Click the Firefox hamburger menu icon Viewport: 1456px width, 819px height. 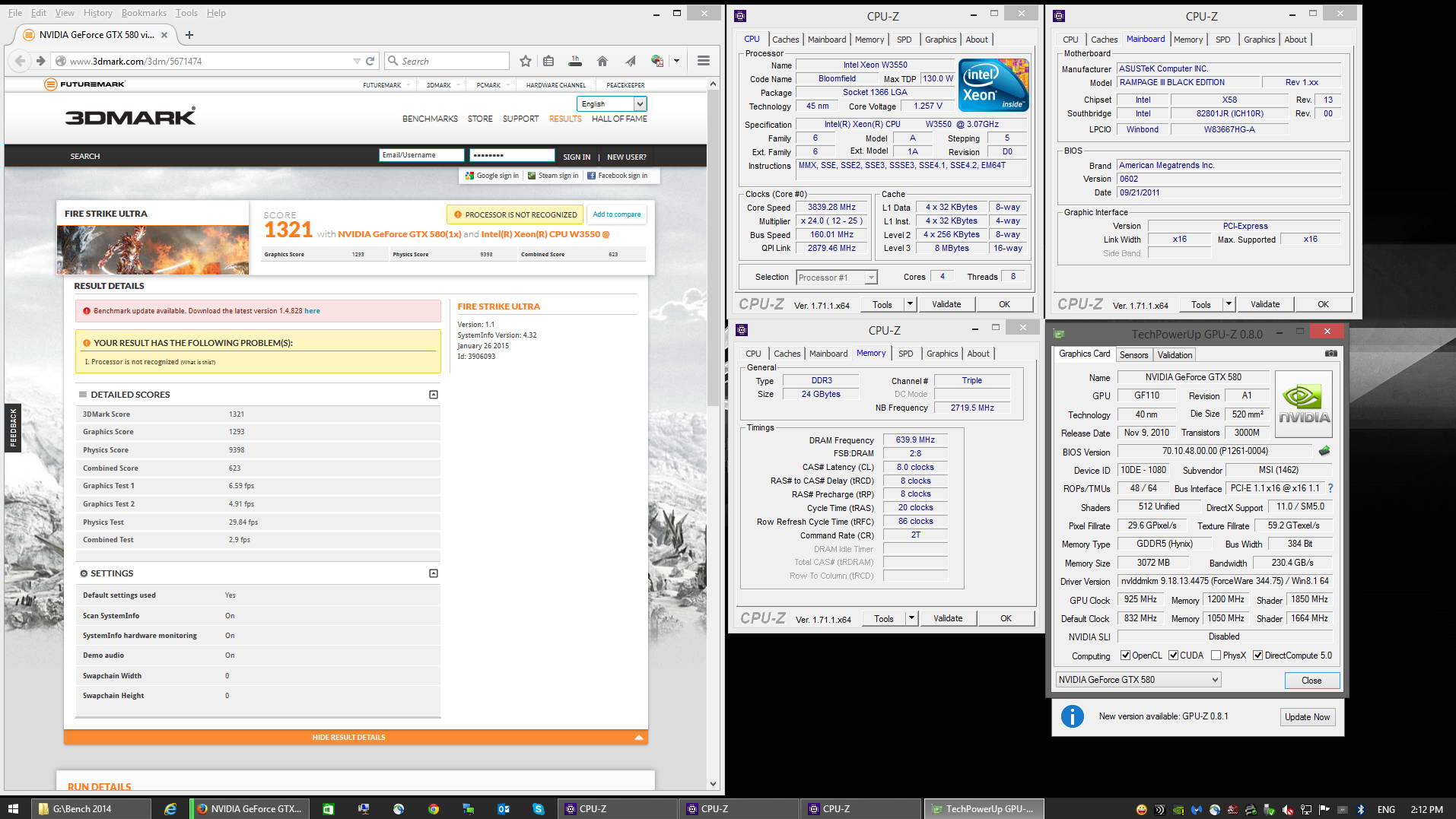(x=704, y=61)
